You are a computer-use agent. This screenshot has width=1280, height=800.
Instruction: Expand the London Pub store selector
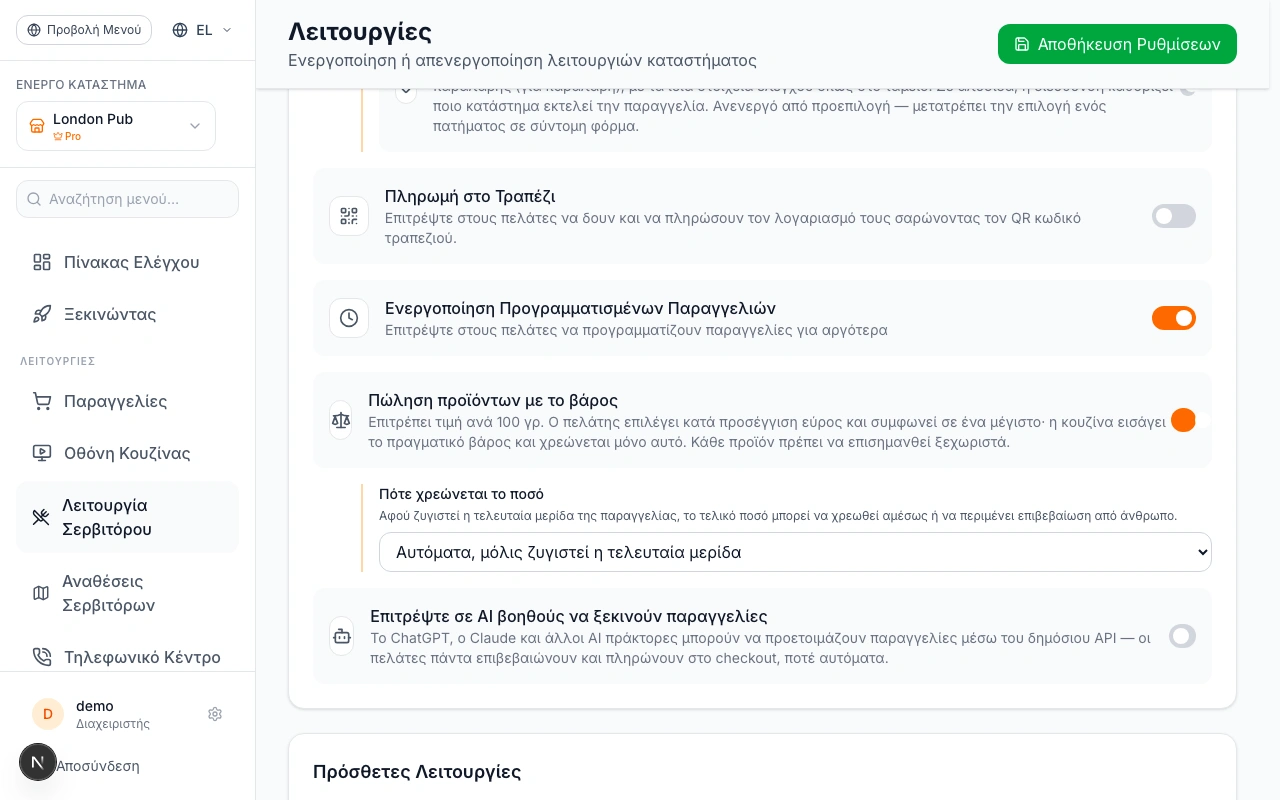(116, 126)
